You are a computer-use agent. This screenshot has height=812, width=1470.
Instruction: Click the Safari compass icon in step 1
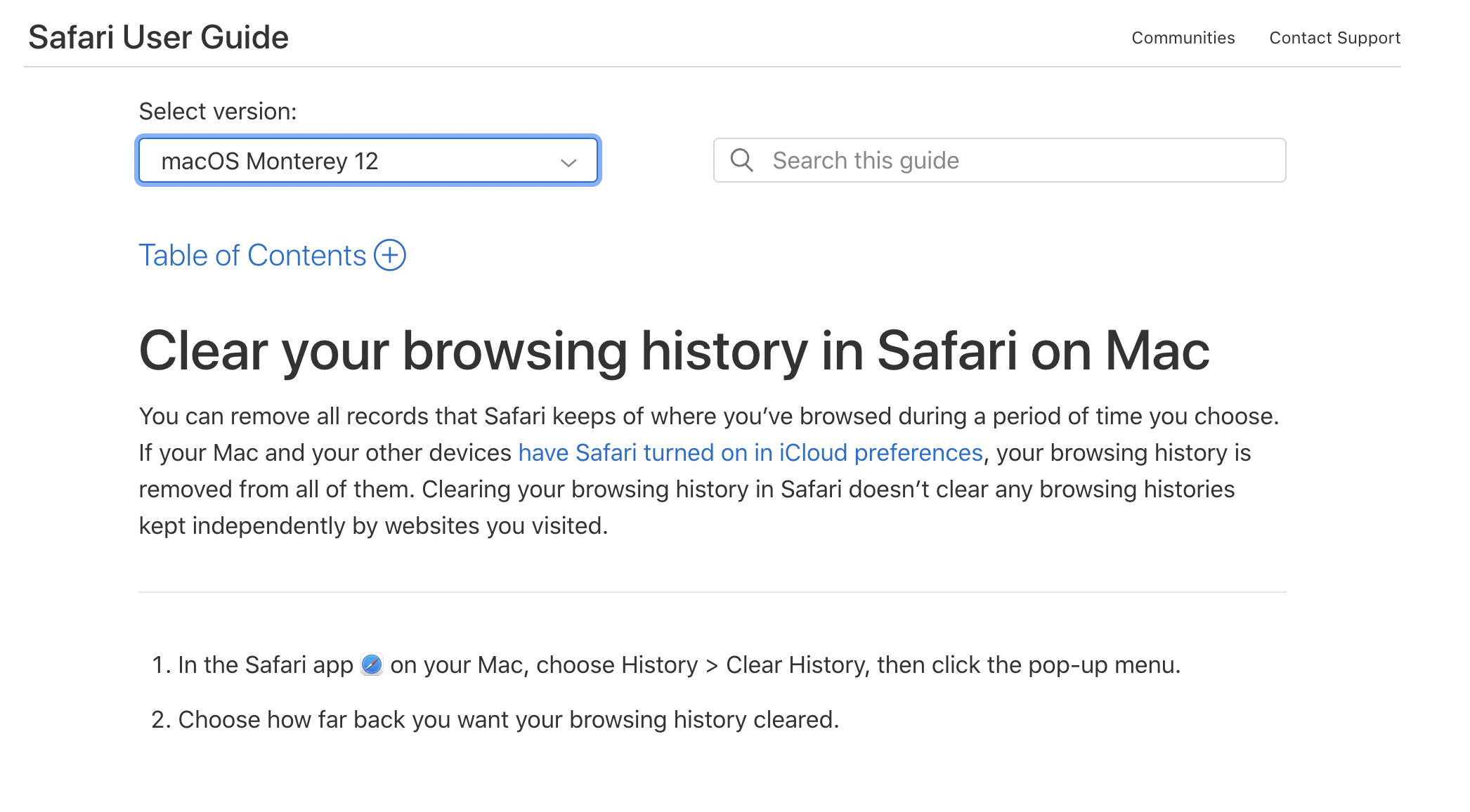372,664
